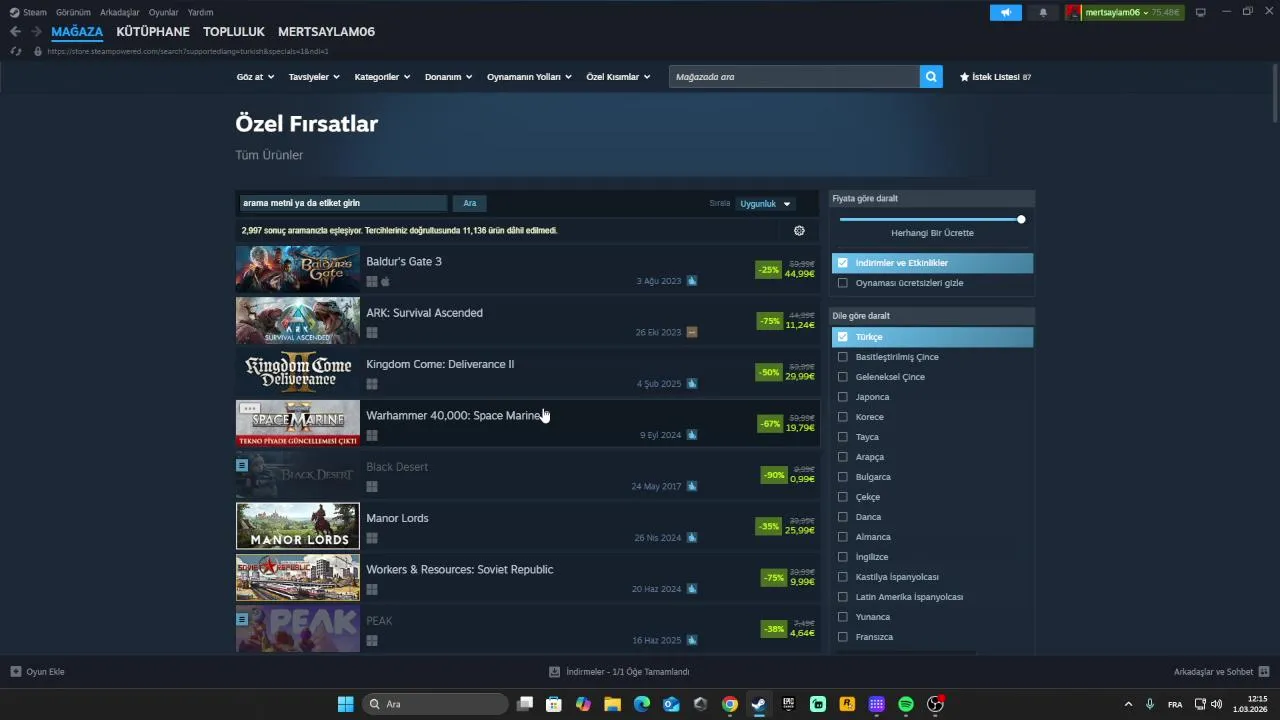1280x720 pixels.
Task: Click the Yardım menu
Action: click(x=200, y=12)
